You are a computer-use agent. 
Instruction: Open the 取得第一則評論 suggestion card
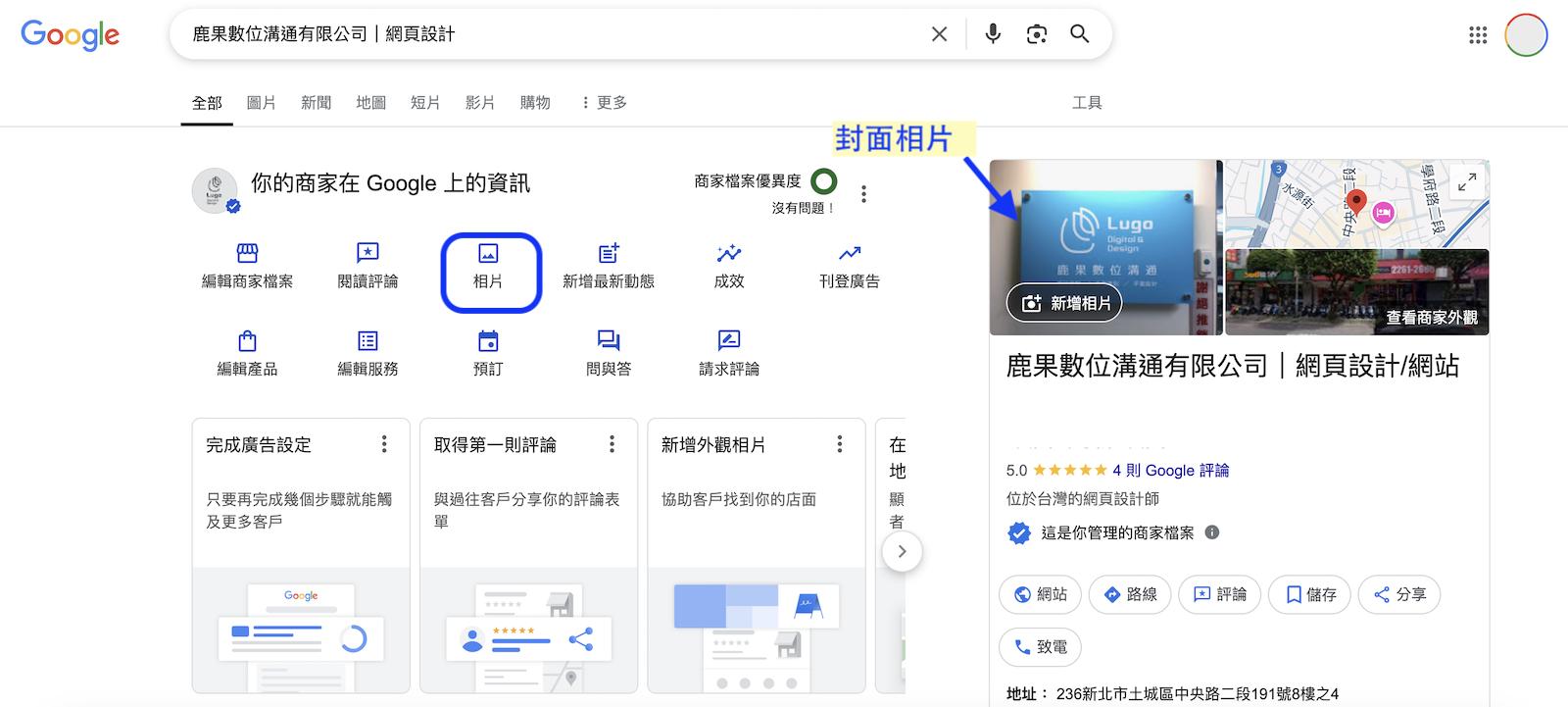coord(528,556)
